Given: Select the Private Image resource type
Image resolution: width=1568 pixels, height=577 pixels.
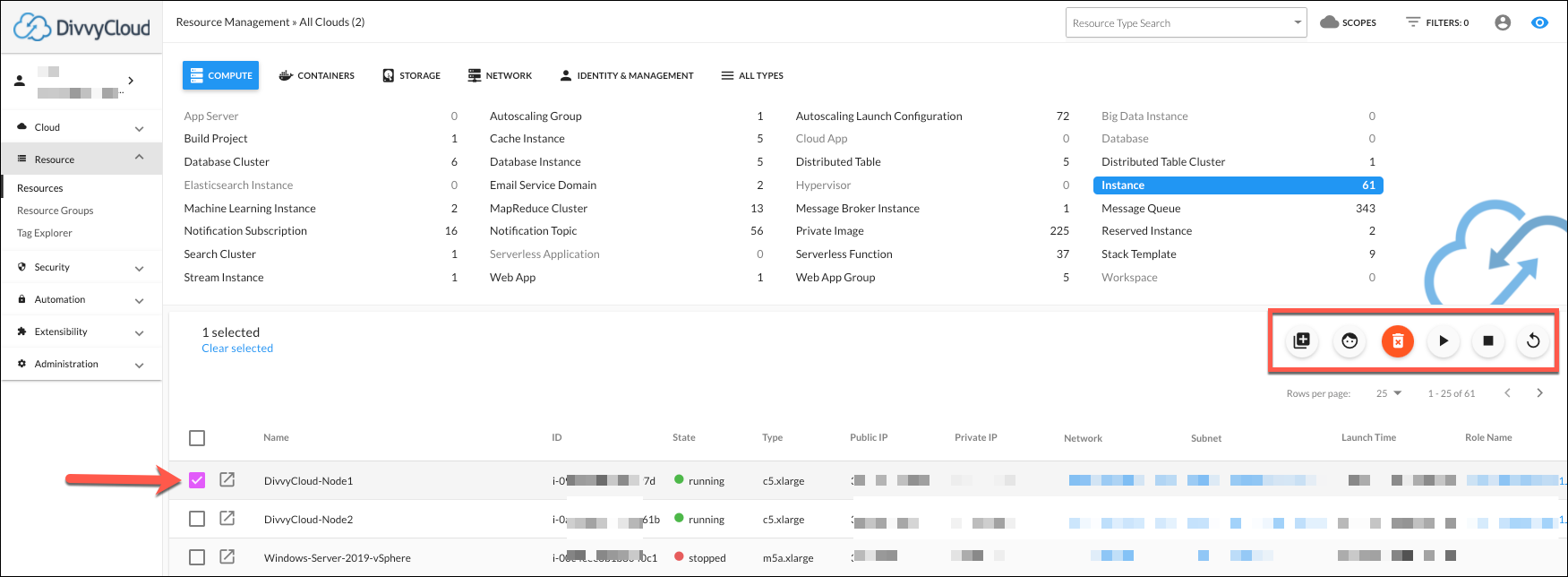Looking at the screenshot, I should (x=830, y=230).
